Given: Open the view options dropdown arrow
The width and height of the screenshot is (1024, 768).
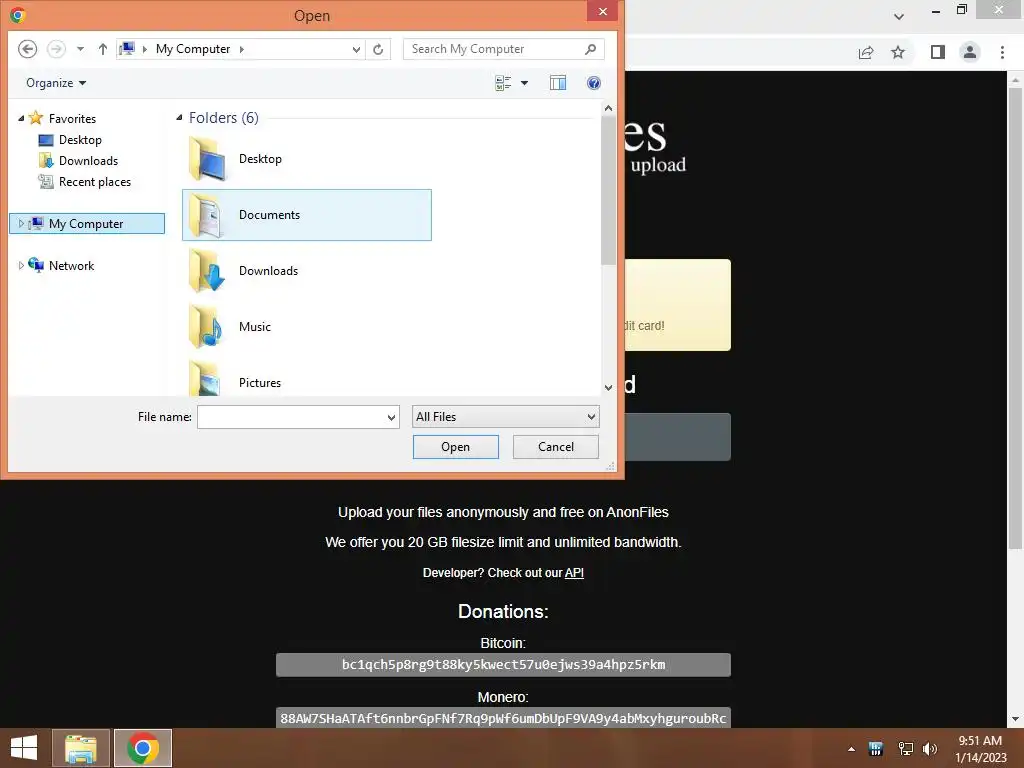Looking at the screenshot, I should [x=524, y=83].
